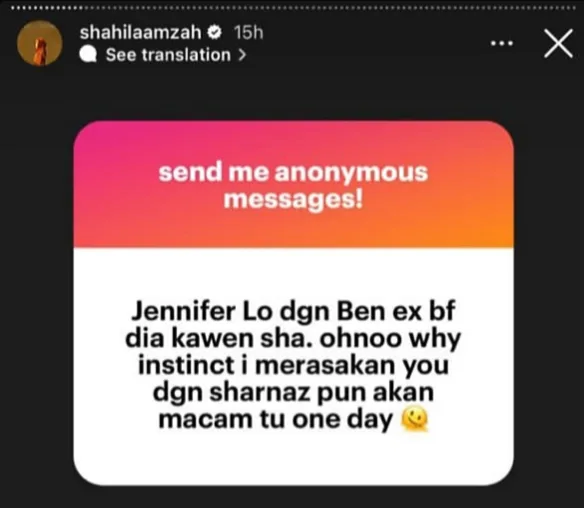The height and width of the screenshot is (508, 584).
Task: Tap the instinct i merasakan you line
Action: pyautogui.click(x=293, y=365)
